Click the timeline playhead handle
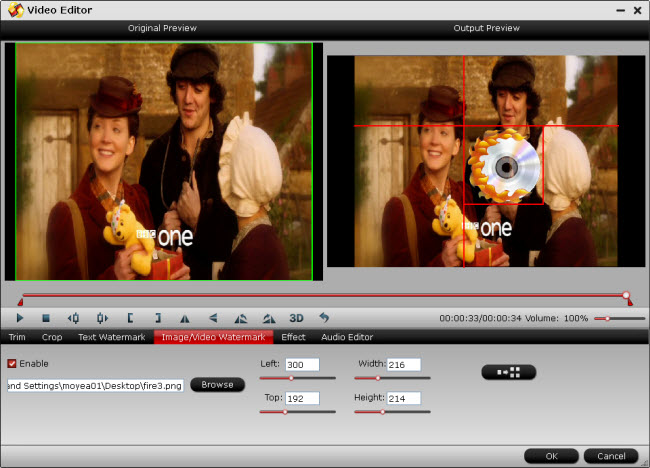The width and height of the screenshot is (650, 468). [x=626, y=295]
